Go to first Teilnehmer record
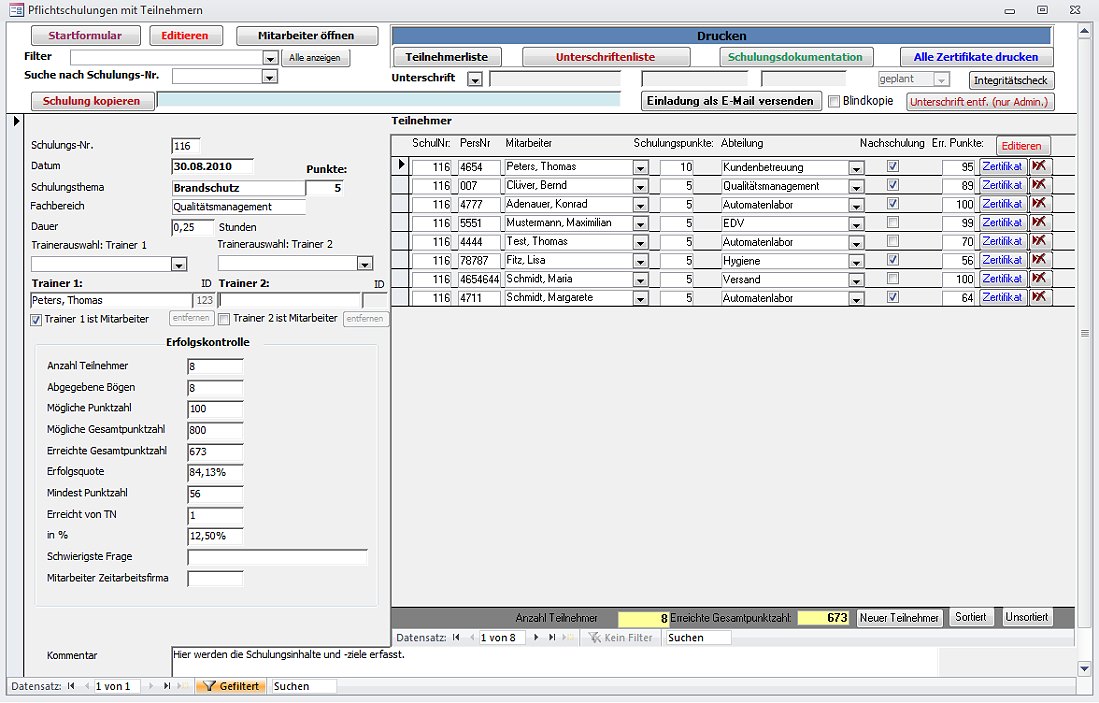Screen dimensions: 1099x703 click(456, 637)
